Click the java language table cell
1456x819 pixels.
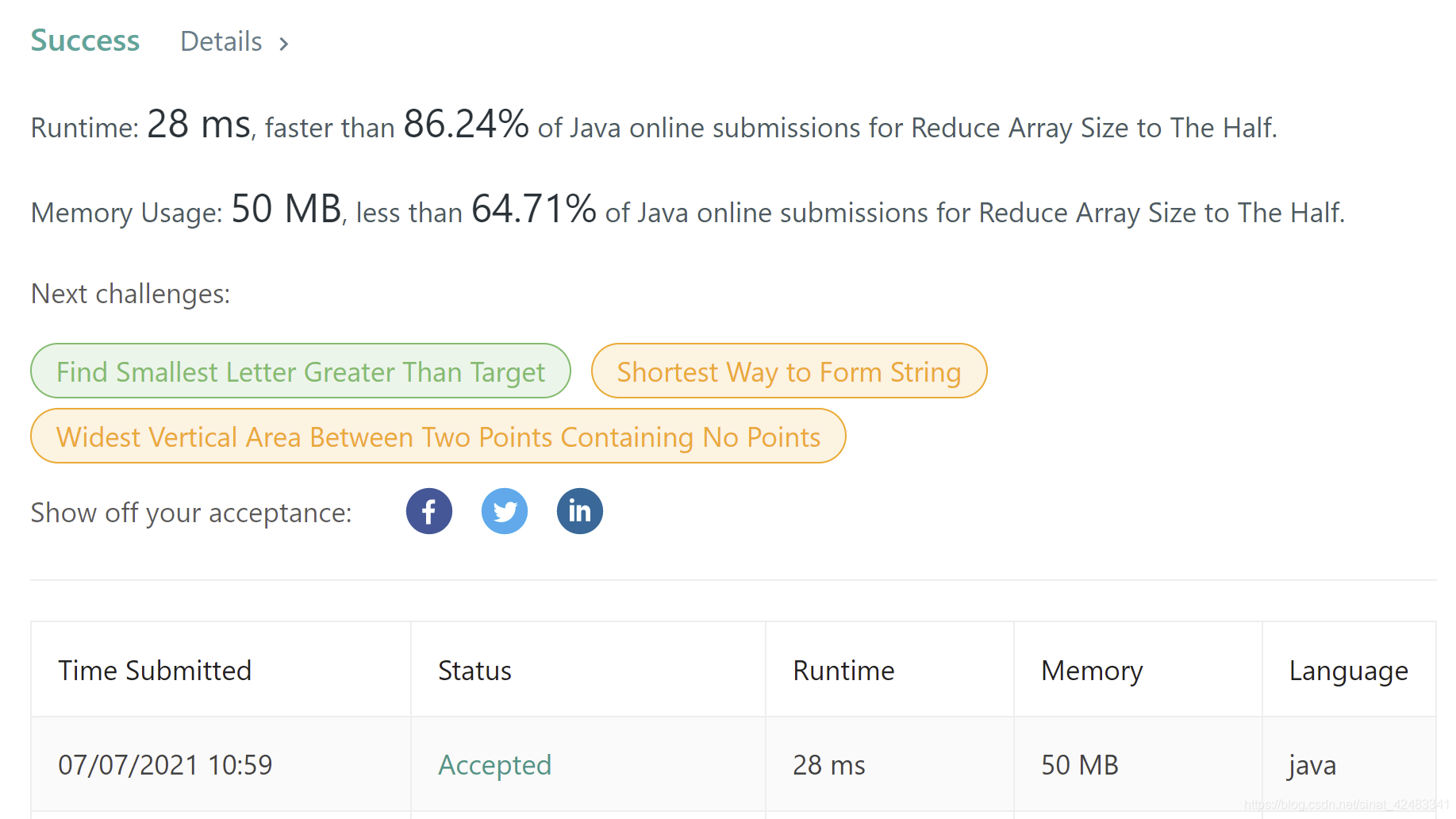point(1312,765)
